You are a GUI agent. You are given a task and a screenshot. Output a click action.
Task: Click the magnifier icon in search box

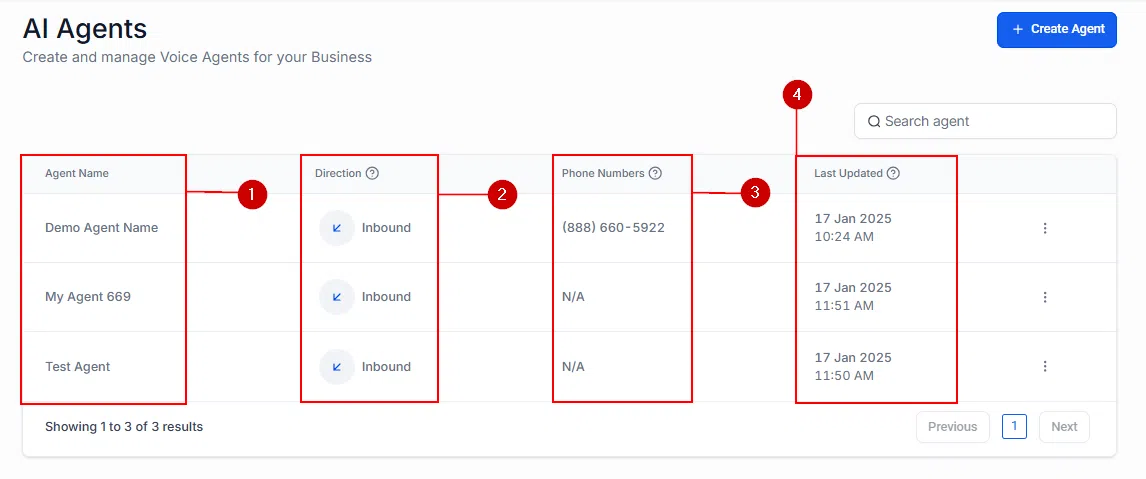[x=873, y=121]
